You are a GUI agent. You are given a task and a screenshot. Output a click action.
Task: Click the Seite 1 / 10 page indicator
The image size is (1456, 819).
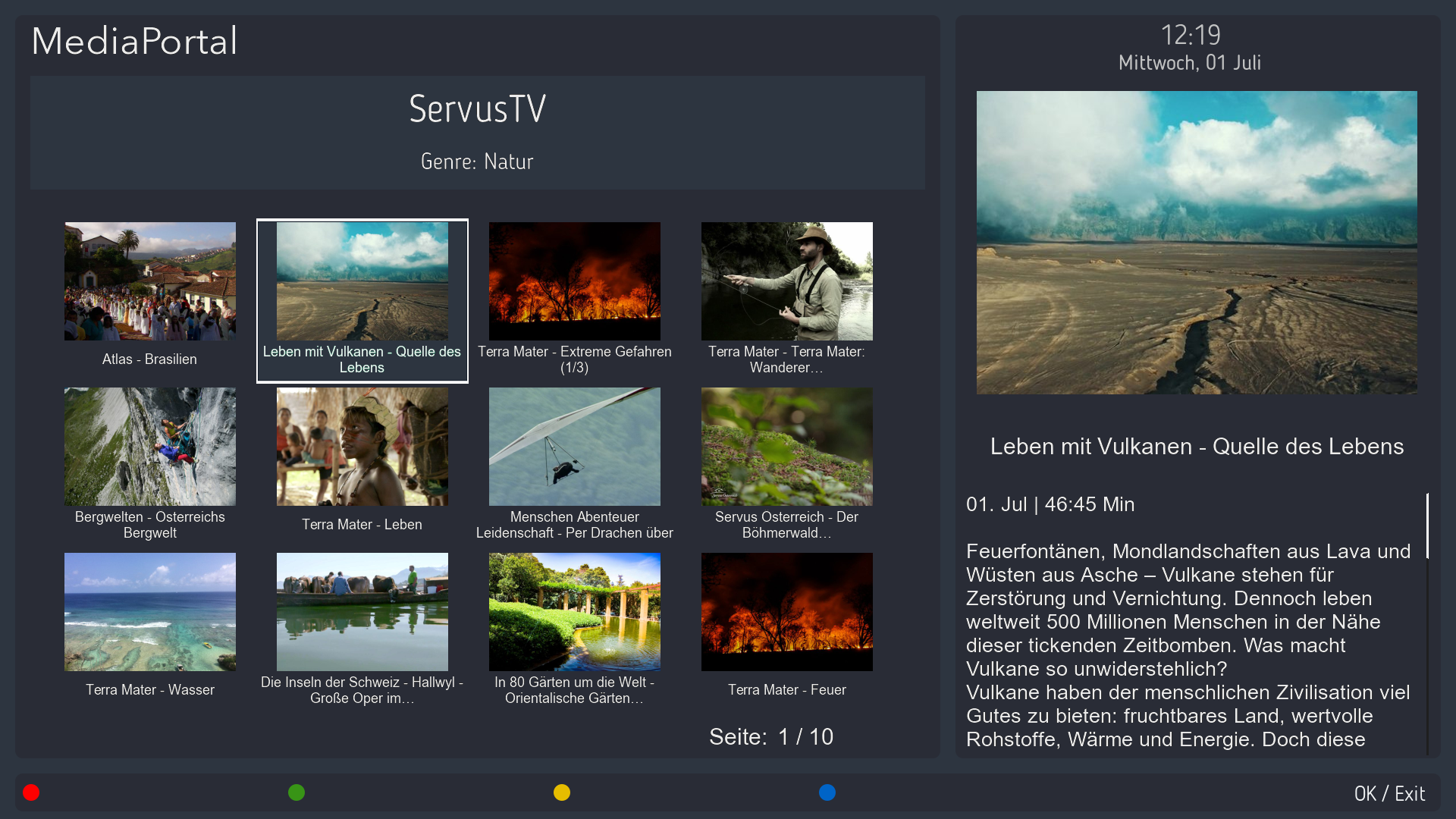click(x=770, y=736)
